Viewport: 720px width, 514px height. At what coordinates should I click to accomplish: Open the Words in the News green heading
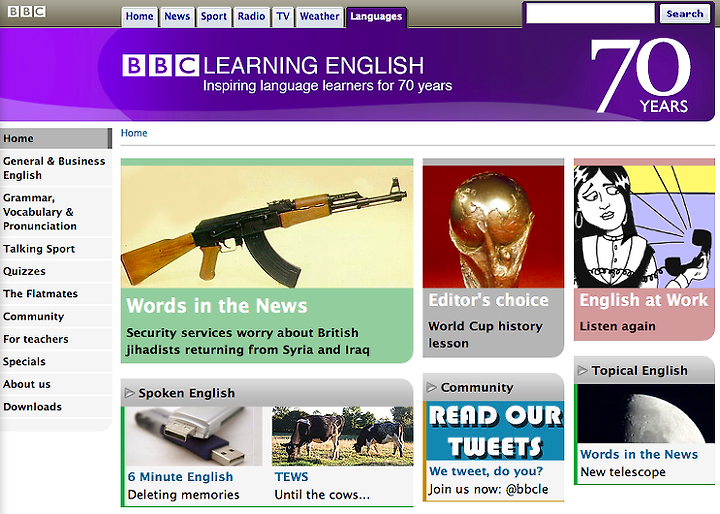pos(217,305)
